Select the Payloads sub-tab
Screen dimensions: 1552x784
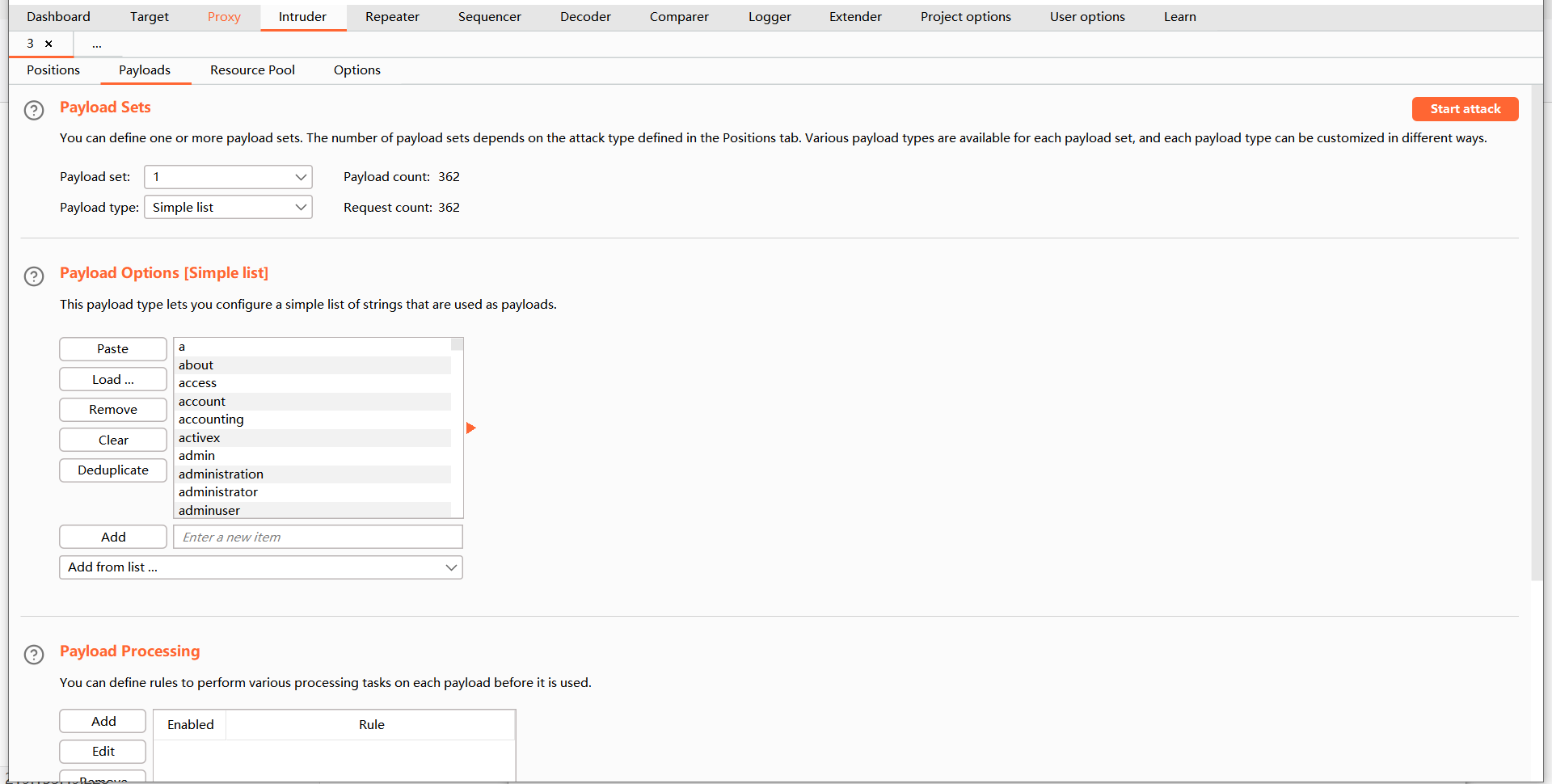145,70
